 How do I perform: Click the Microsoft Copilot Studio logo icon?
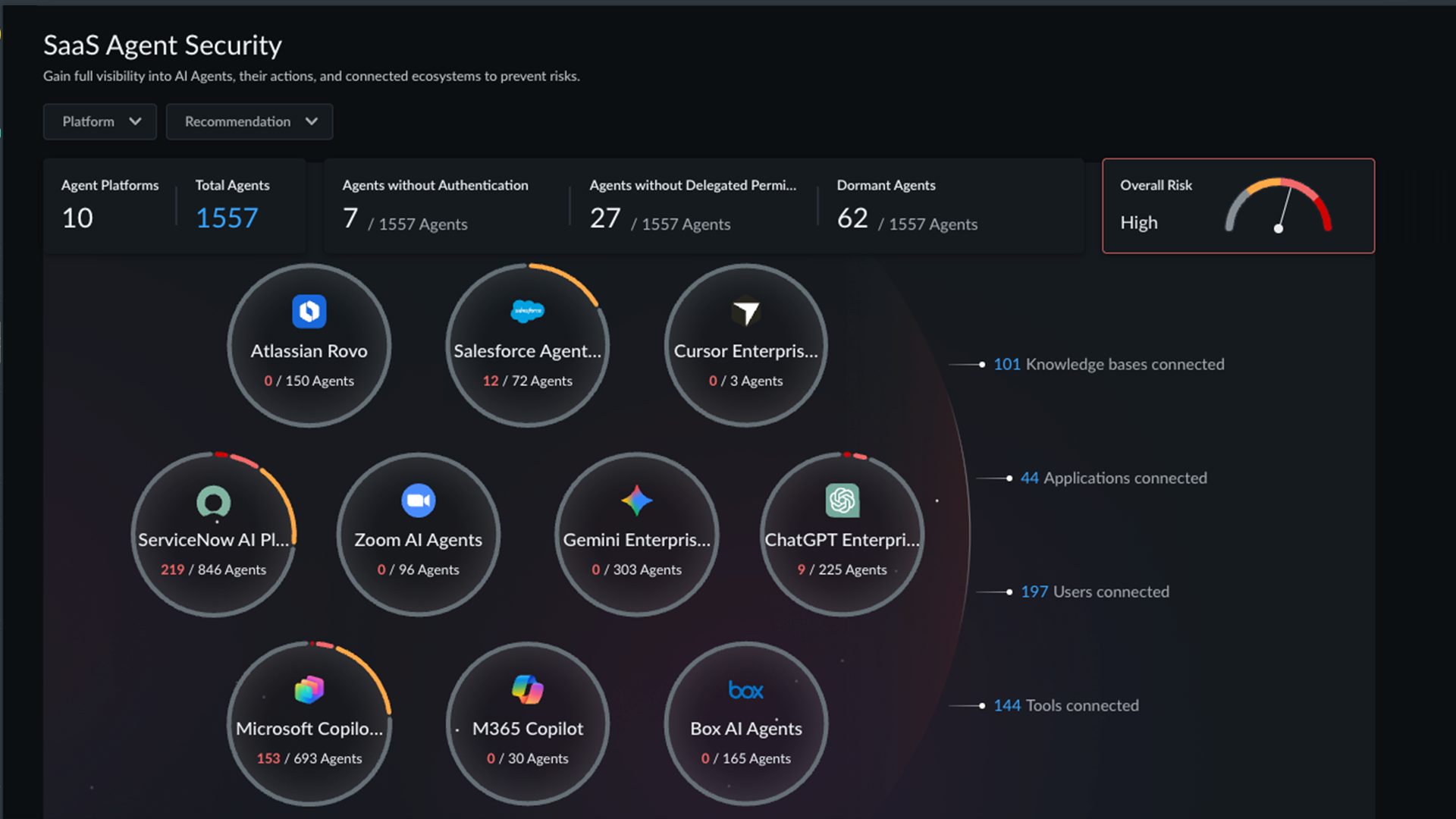(x=309, y=689)
